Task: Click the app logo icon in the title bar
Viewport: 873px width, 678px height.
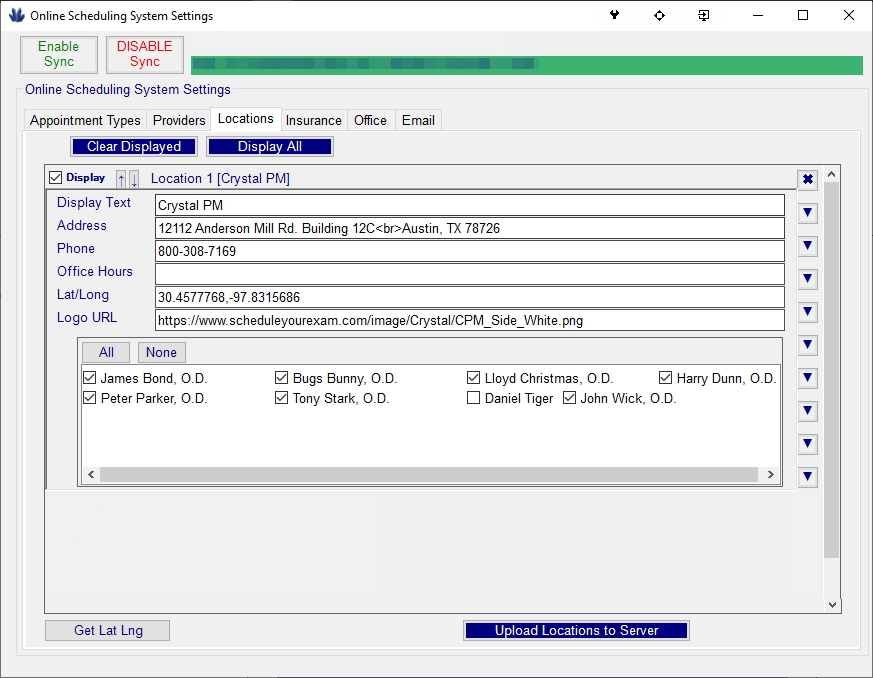Action: [16, 16]
